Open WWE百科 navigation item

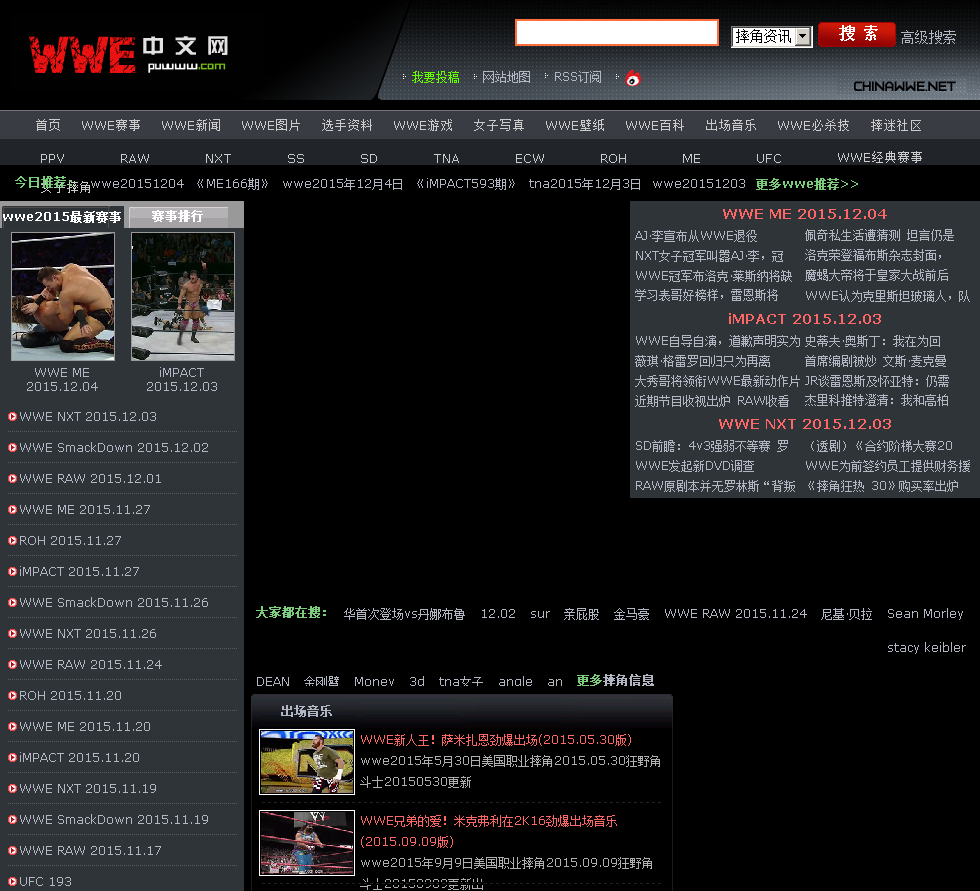[x=655, y=126]
